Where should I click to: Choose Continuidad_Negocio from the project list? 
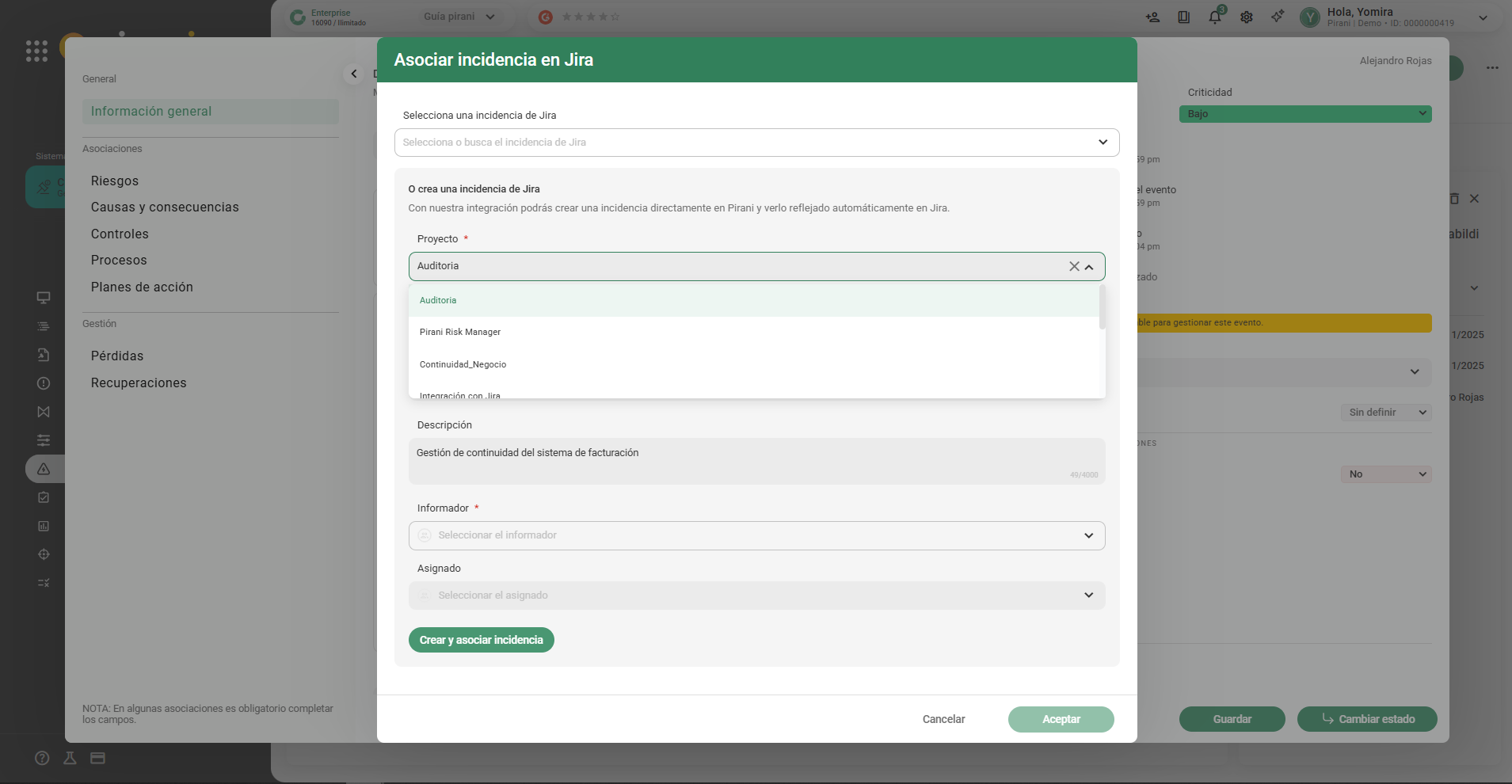pos(463,365)
